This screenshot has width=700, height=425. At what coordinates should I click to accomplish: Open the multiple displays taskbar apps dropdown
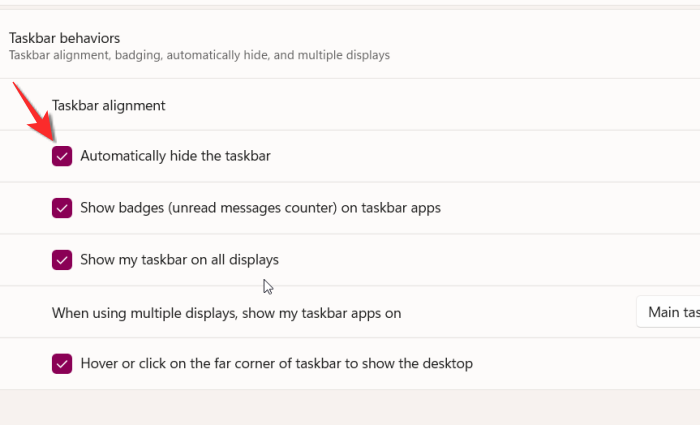(670, 312)
